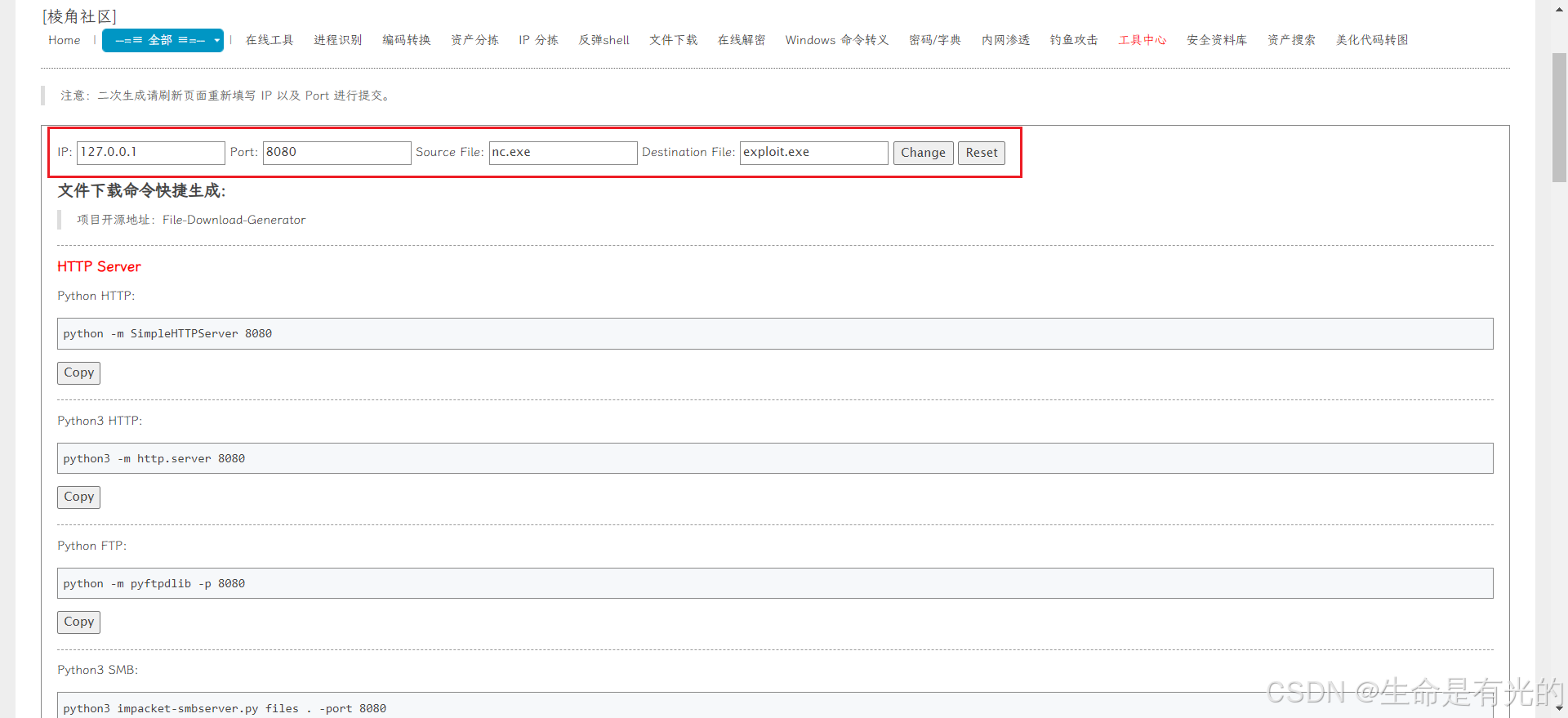
Task: Copy the python3 http.server command
Action: (79, 497)
